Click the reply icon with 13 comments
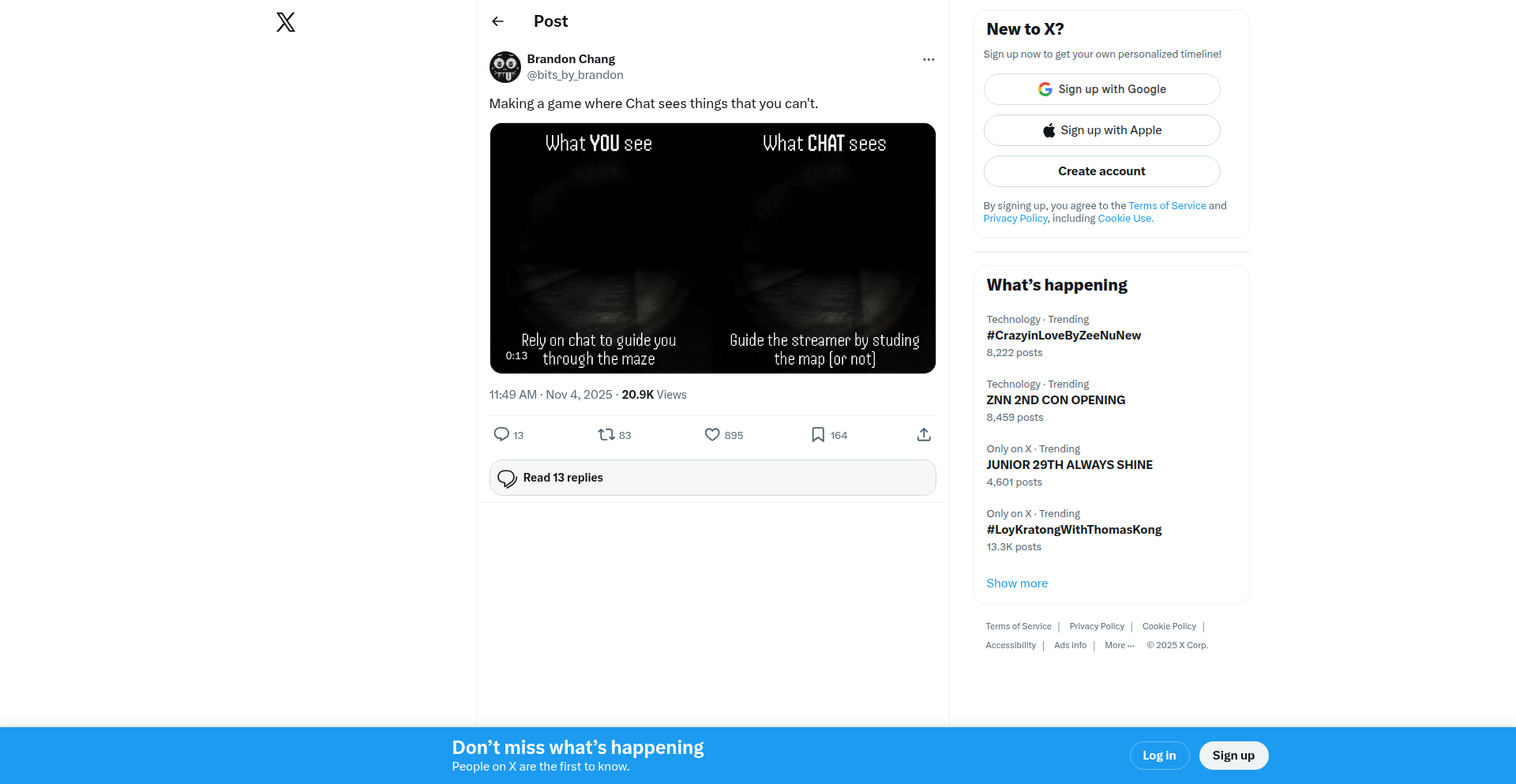This screenshot has height=784, width=1516. click(x=501, y=434)
